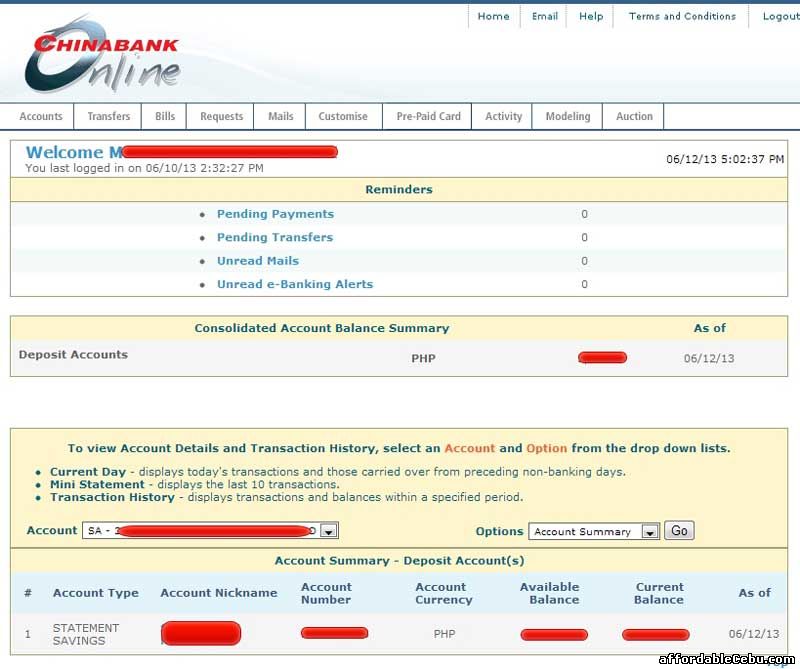The height and width of the screenshot is (669, 800).
Task: Click the Current Balance column header
Action: (659, 593)
